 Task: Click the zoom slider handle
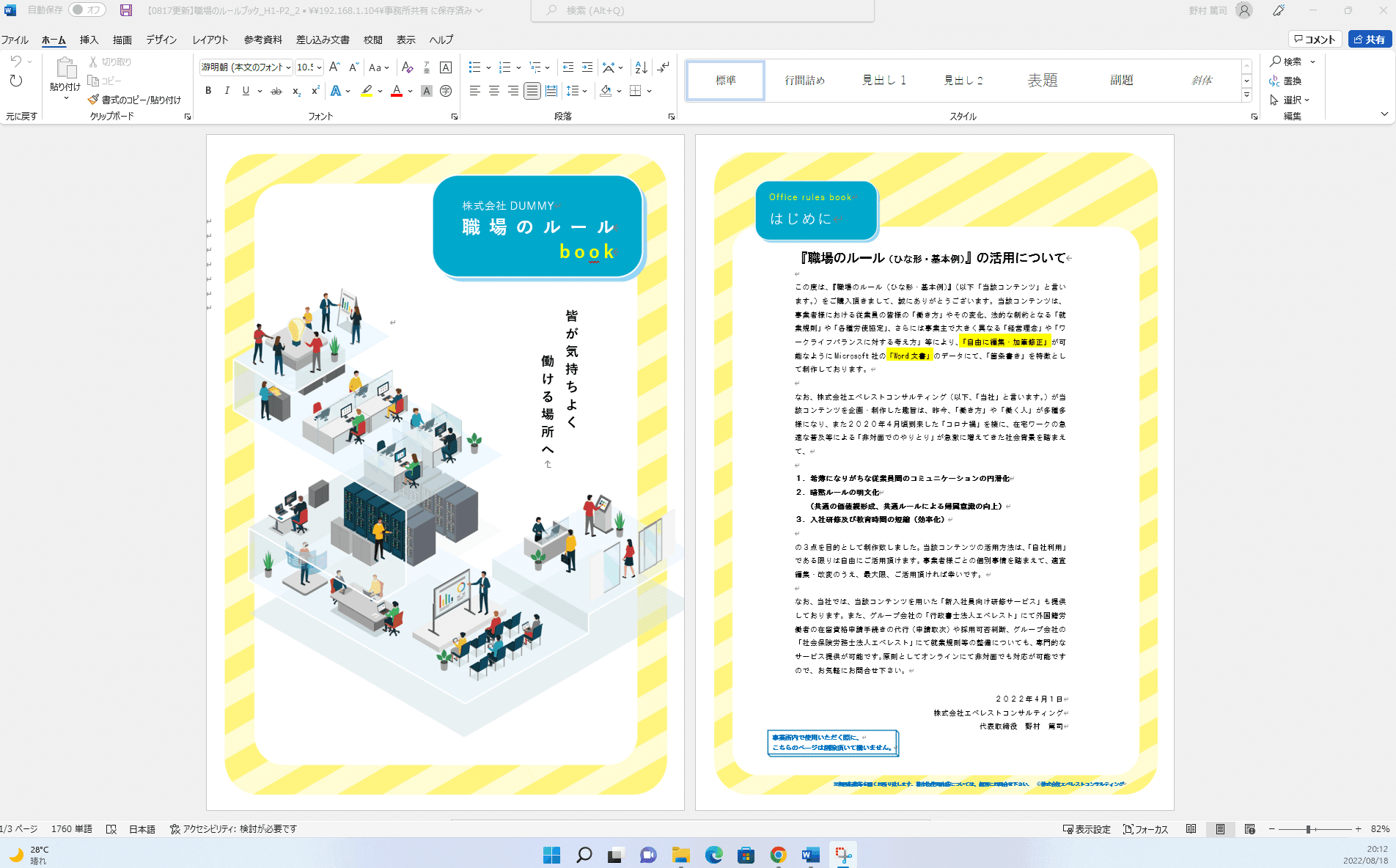(x=1308, y=829)
